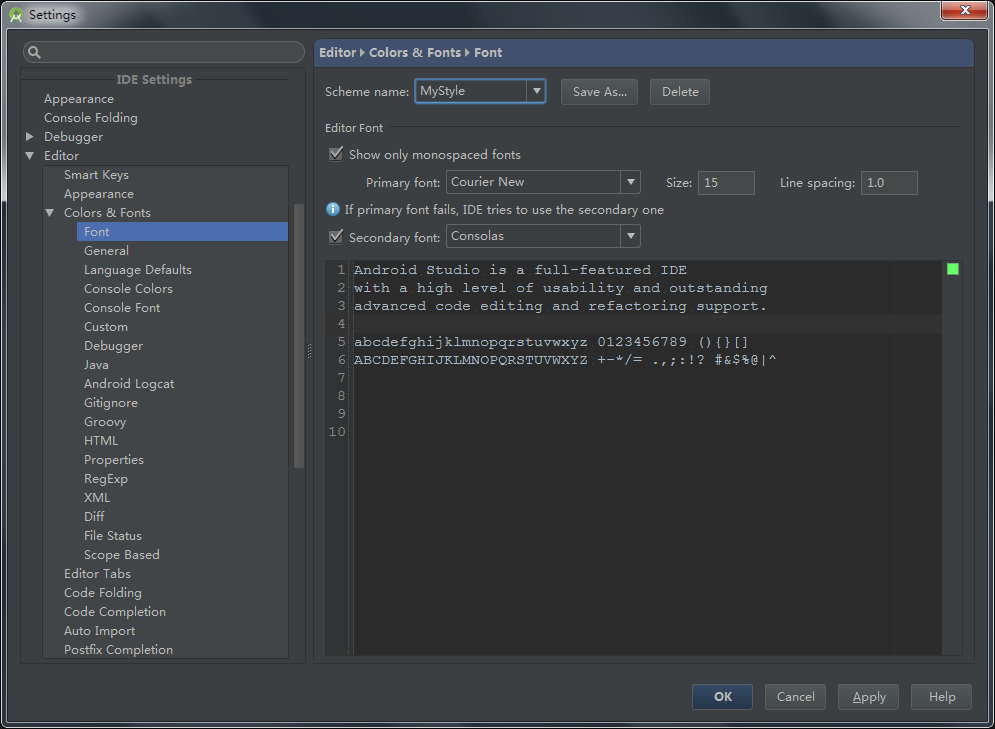Click the blue info icon below Primary font
The image size is (995, 729).
click(x=334, y=210)
